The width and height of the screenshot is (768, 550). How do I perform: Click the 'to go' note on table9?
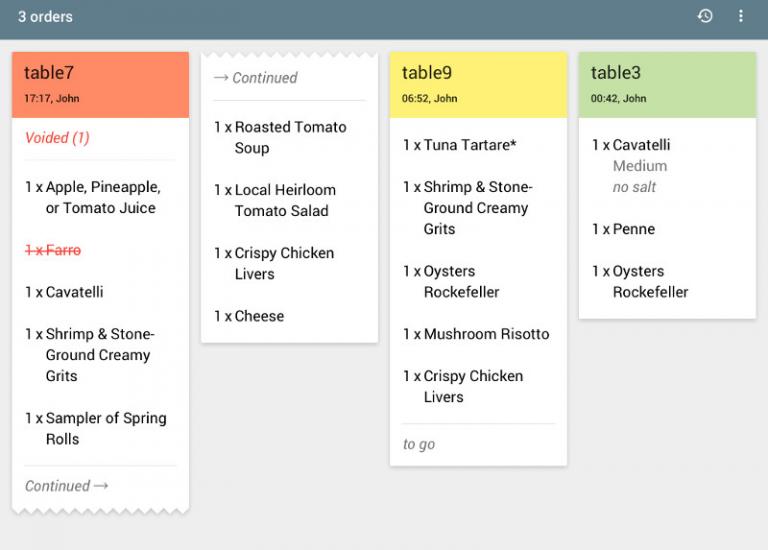point(419,444)
